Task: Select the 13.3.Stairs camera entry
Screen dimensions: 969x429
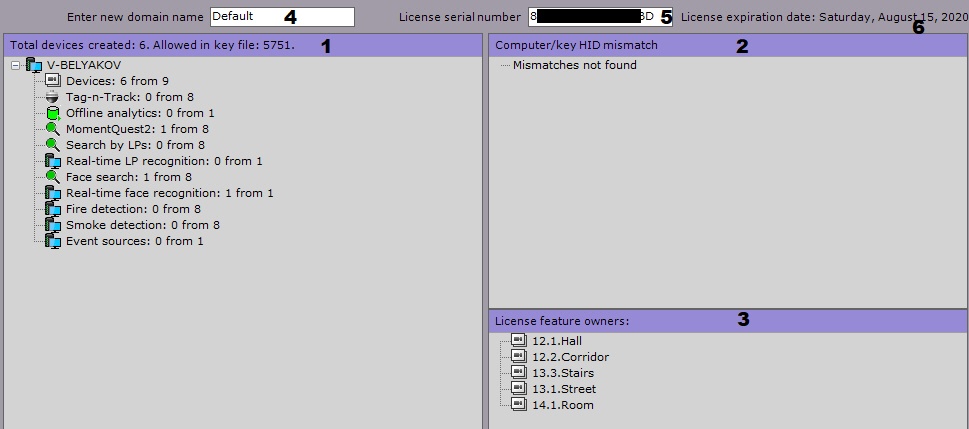Action: tap(562, 373)
